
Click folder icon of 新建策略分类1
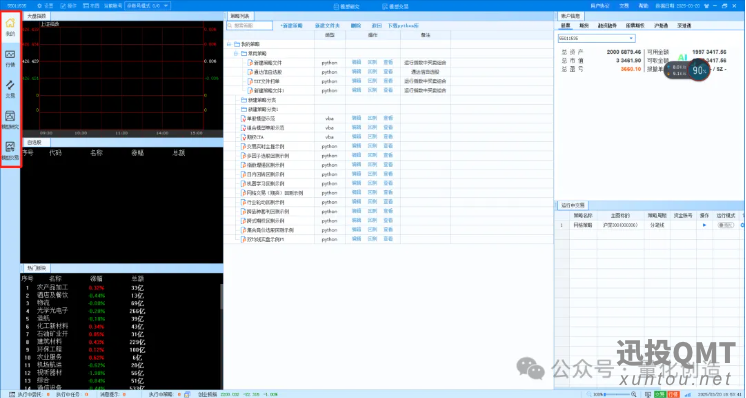click(244, 109)
